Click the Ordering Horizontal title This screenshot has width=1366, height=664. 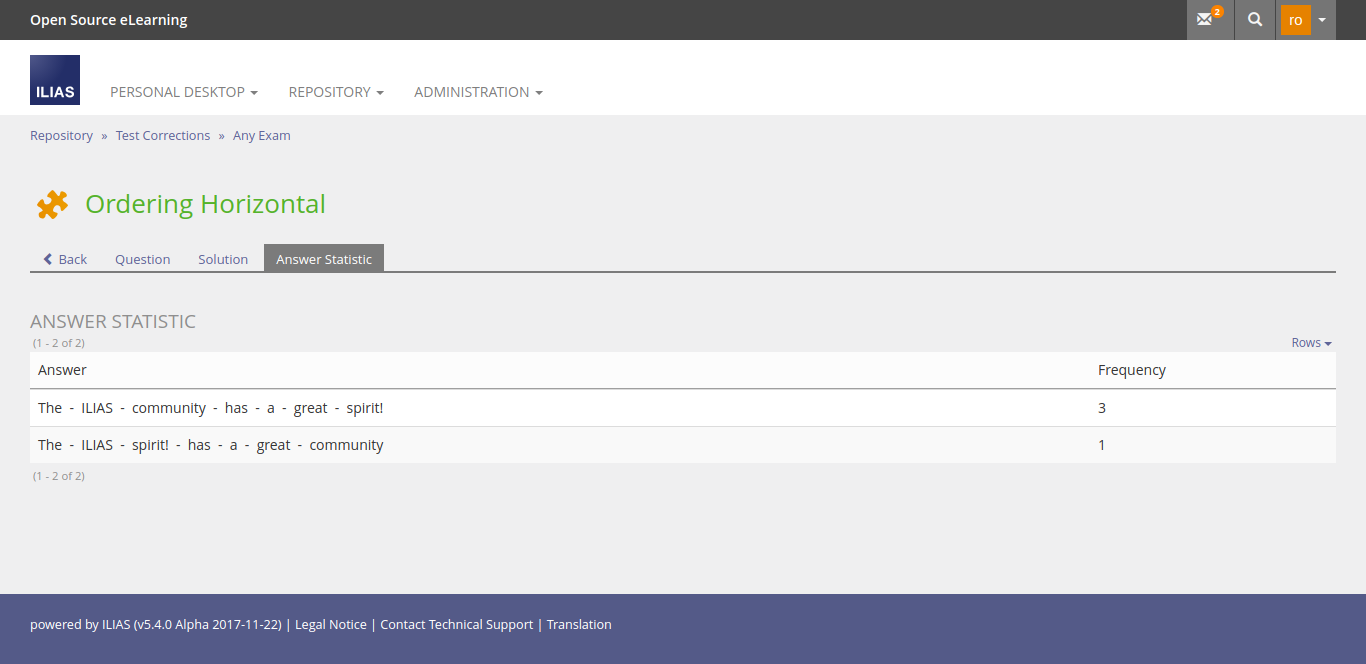[205, 204]
